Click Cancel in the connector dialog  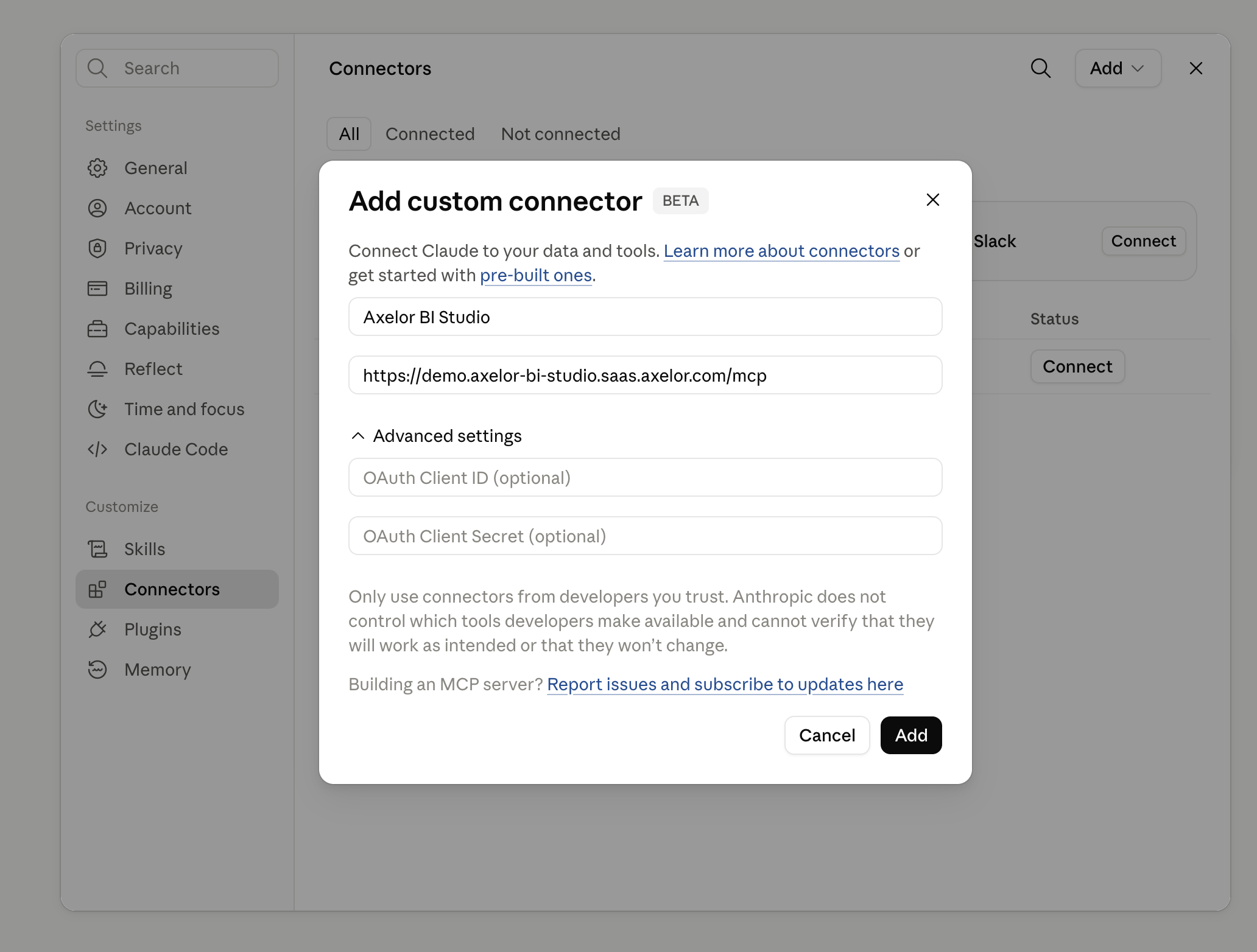827,735
